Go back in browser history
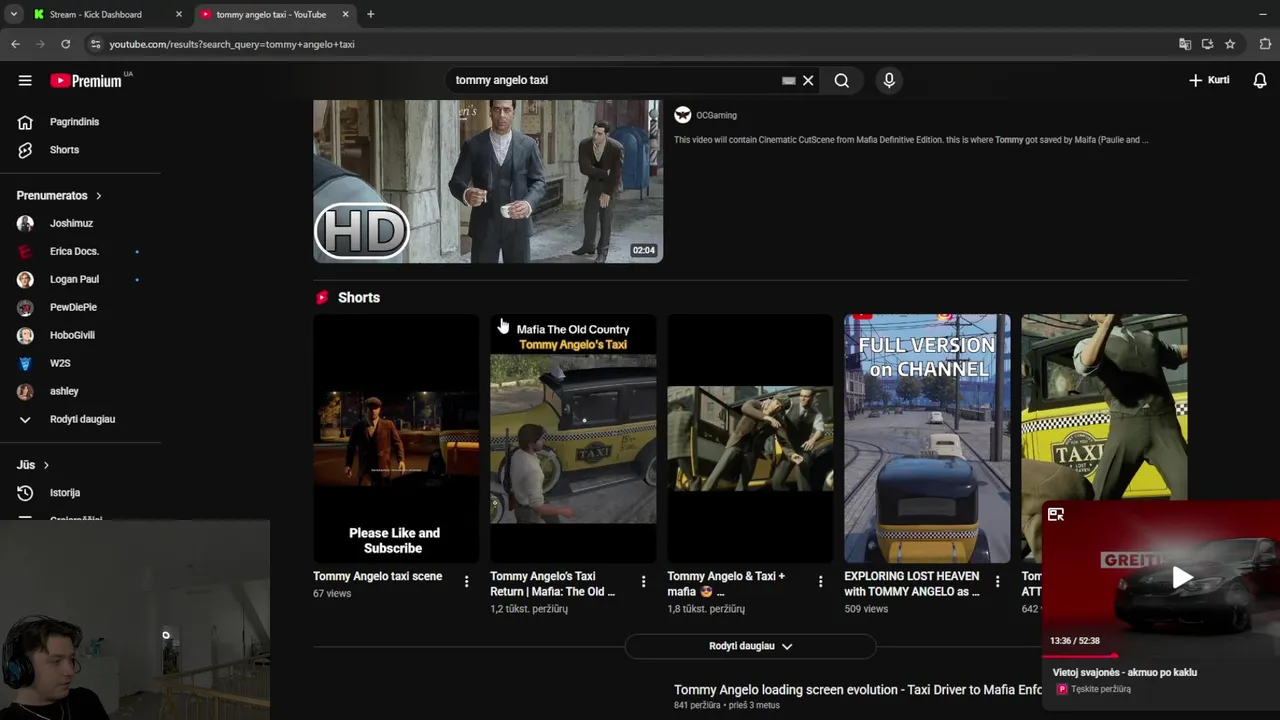Image resolution: width=1280 pixels, height=720 pixels. [15, 44]
